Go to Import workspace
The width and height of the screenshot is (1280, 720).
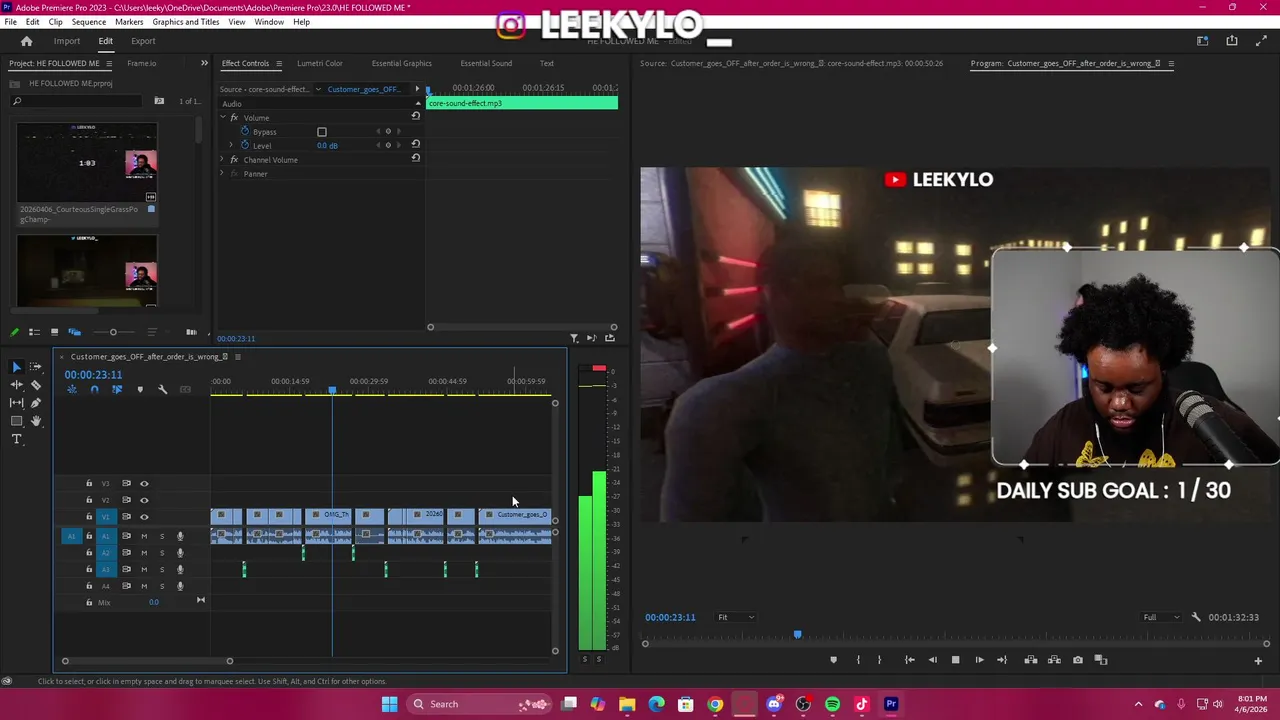[67, 41]
